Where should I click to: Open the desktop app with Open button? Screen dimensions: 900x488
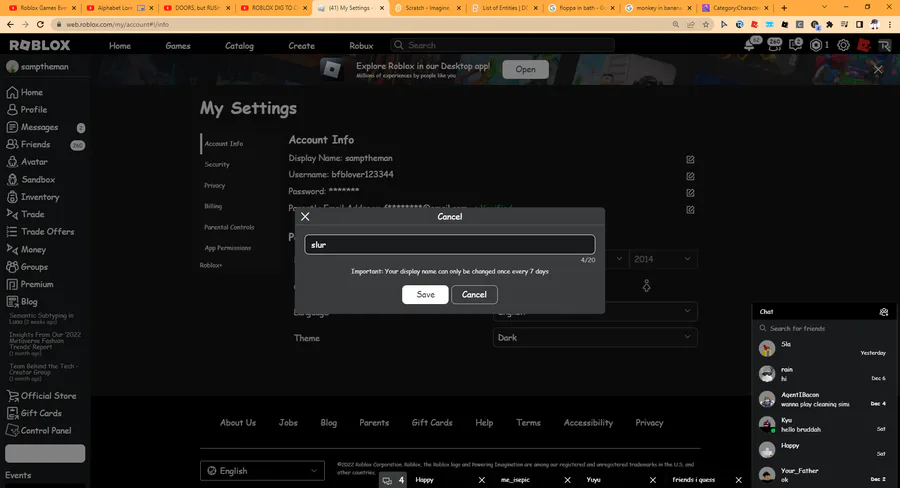tap(525, 69)
